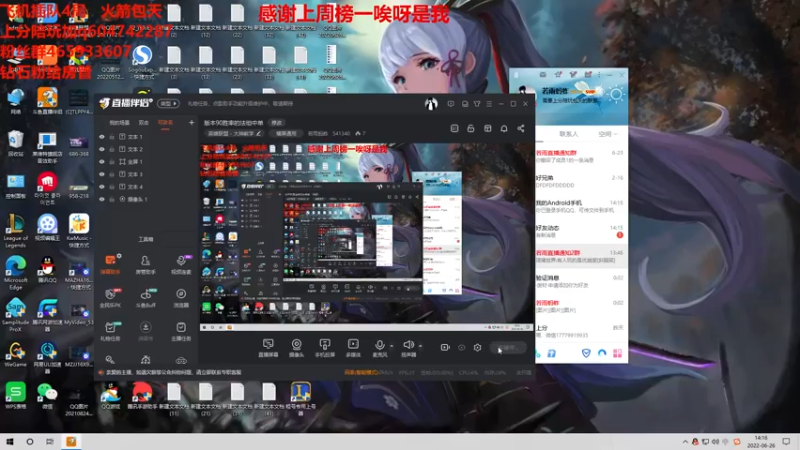Add a 多媒体 media source
Viewport: 800px width, 450px height.
(353, 347)
